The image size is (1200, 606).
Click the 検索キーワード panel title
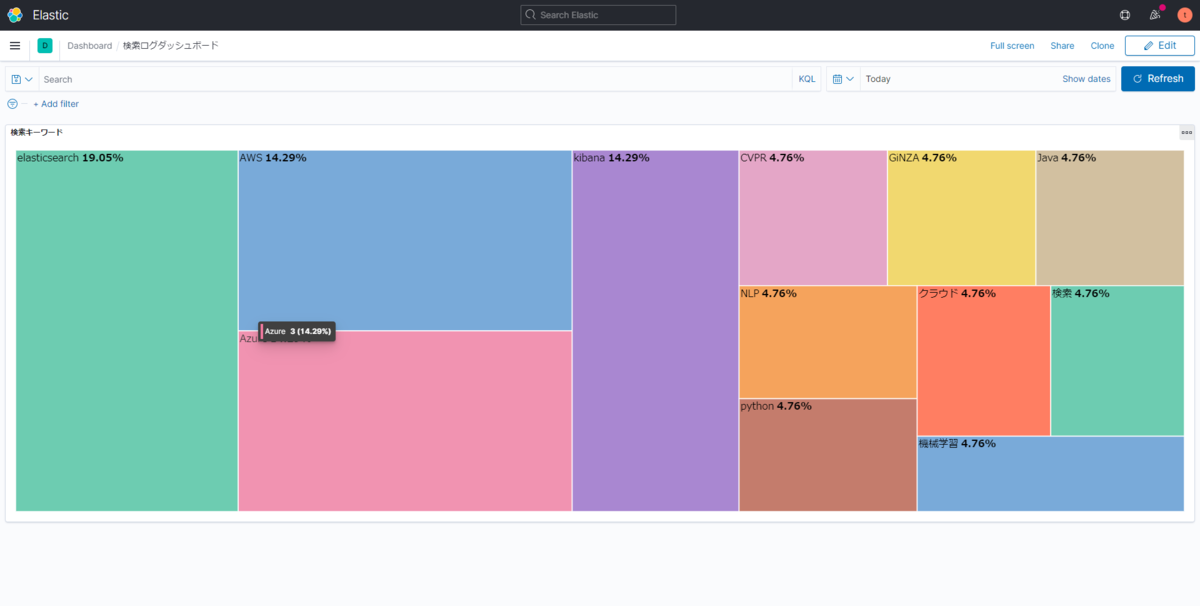(x=36, y=132)
